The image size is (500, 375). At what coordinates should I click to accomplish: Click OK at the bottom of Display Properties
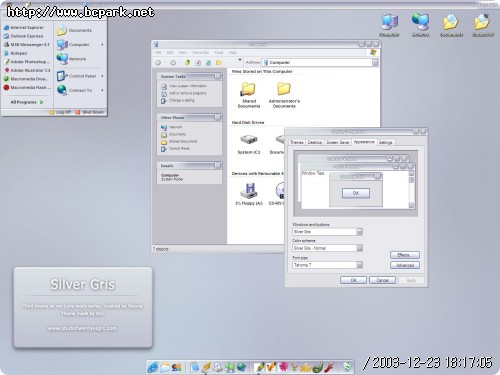[x=353, y=280]
